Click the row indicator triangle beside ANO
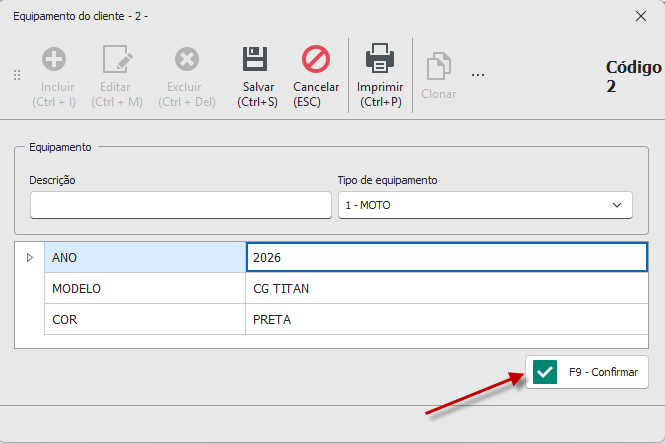665x444 pixels. 30,257
